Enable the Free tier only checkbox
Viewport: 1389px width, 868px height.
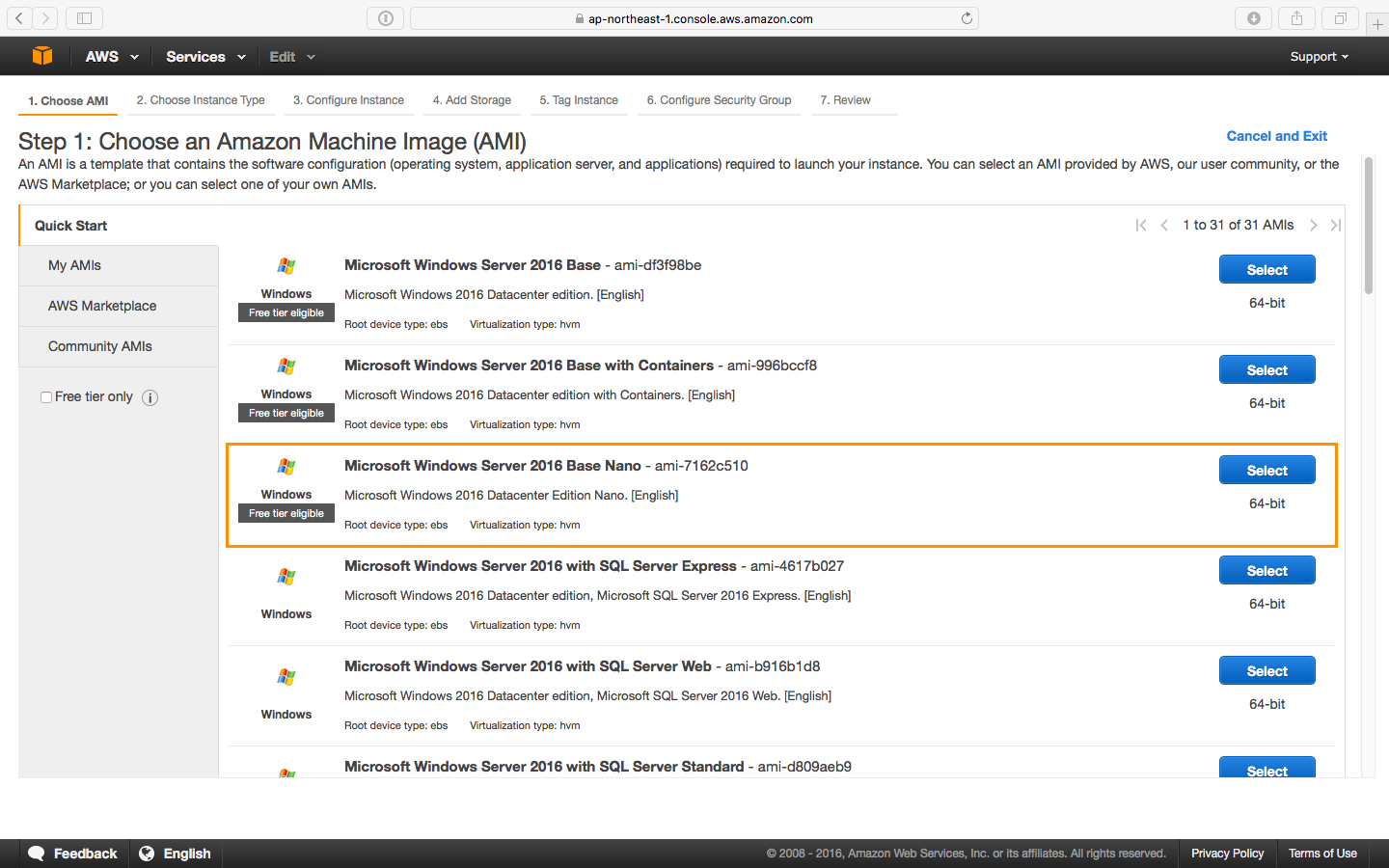point(46,397)
